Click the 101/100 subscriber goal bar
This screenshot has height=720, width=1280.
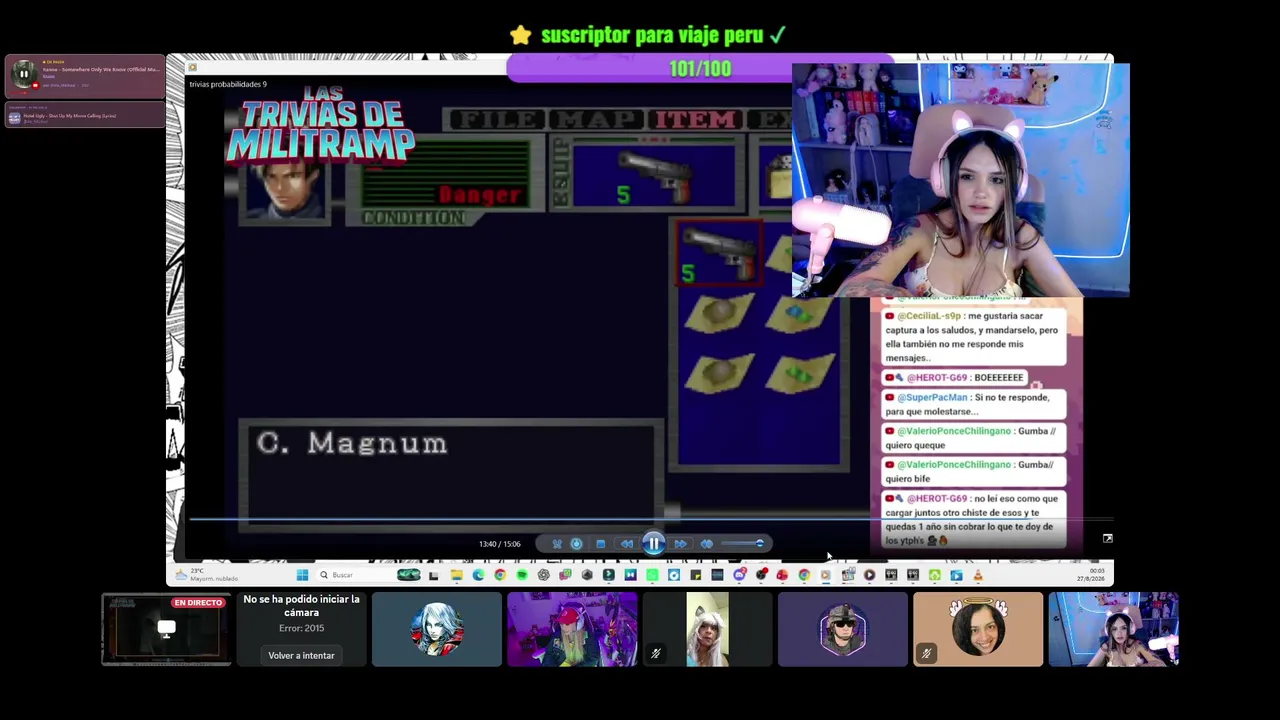click(700, 68)
